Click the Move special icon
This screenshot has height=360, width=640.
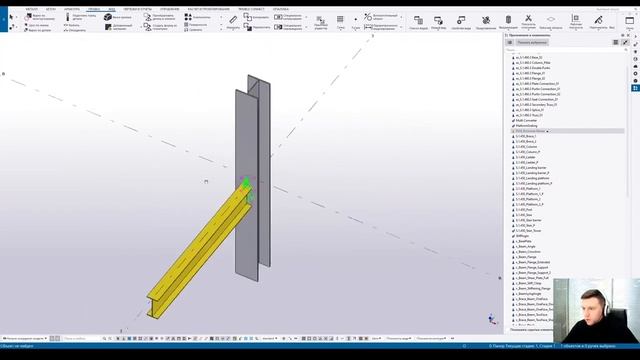[278, 27]
